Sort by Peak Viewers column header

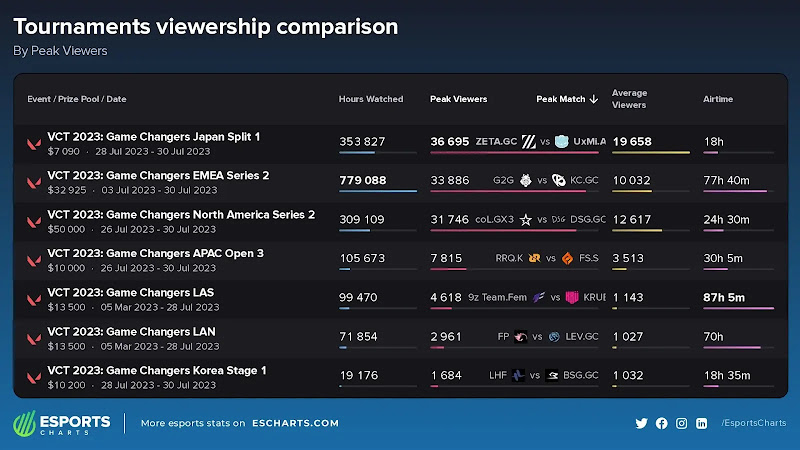[459, 99]
